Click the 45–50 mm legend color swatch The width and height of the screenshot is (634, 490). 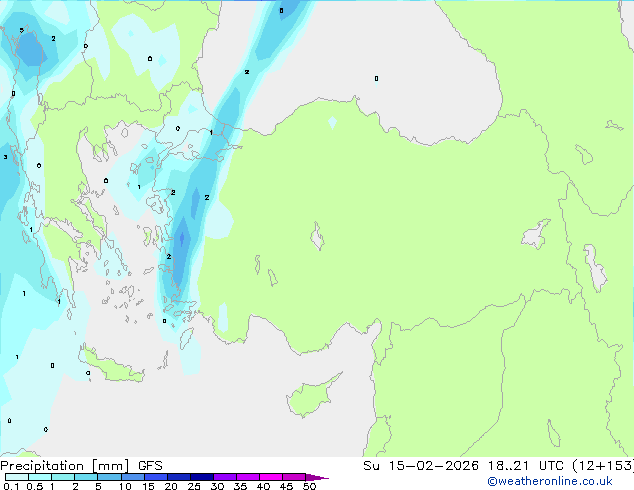coord(294,477)
